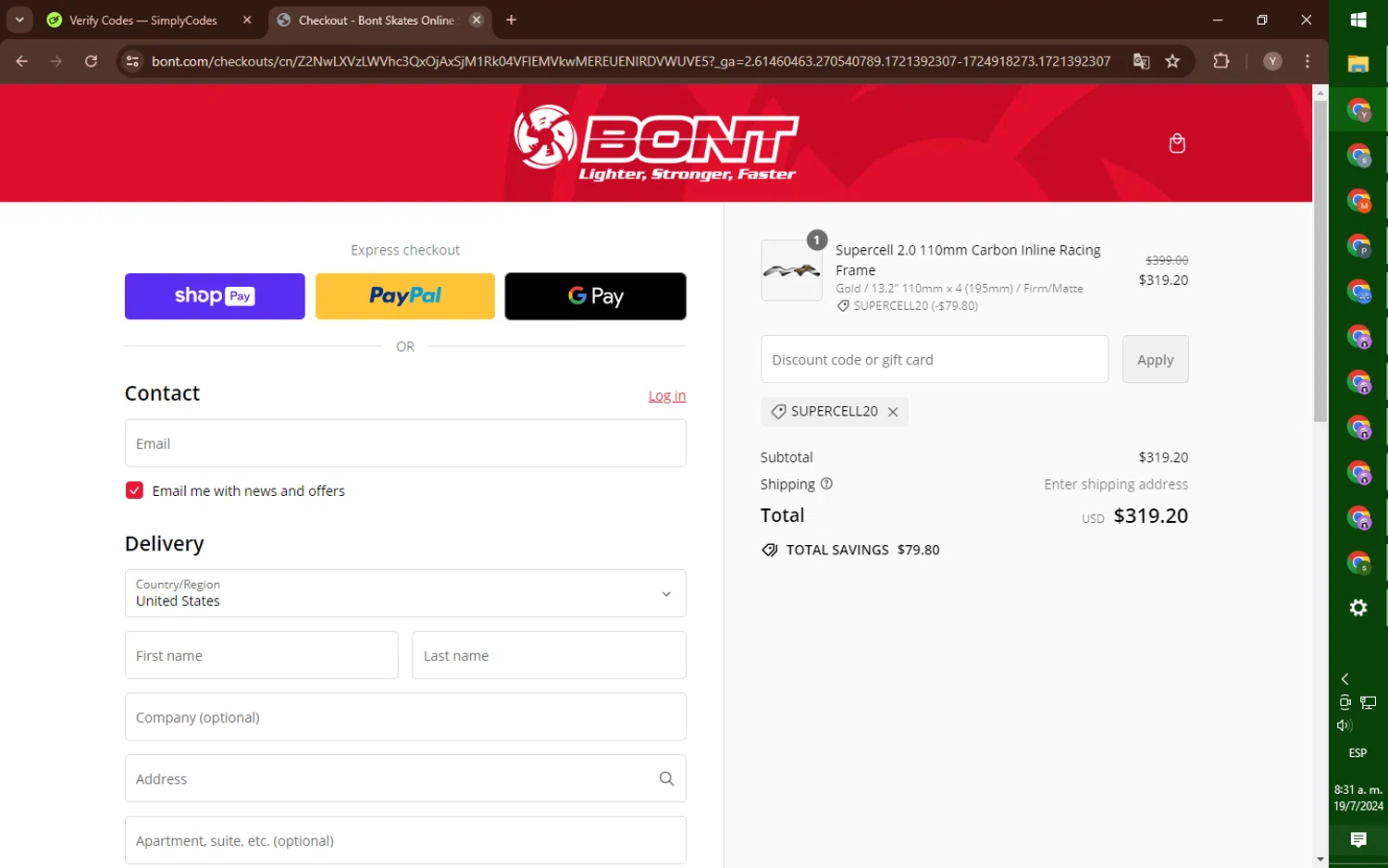Click the Supercell 2.0 110mm Carbon product name
Image resolution: width=1388 pixels, height=868 pixels.
tap(968, 260)
